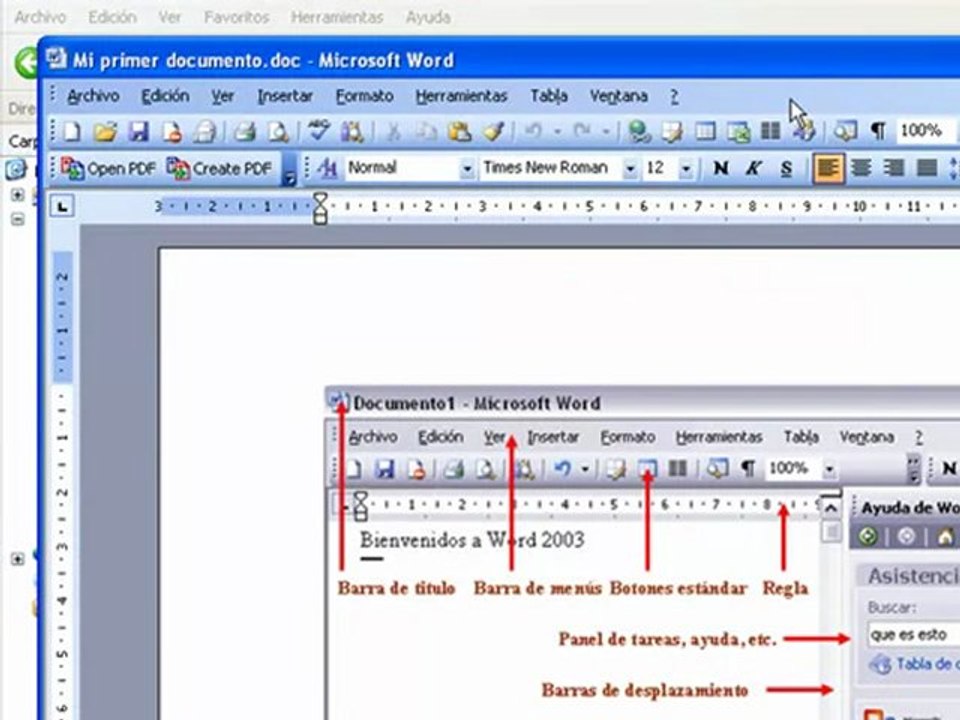
Task: Open the Archivo menu in Word
Action: click(x=93, y=96)
